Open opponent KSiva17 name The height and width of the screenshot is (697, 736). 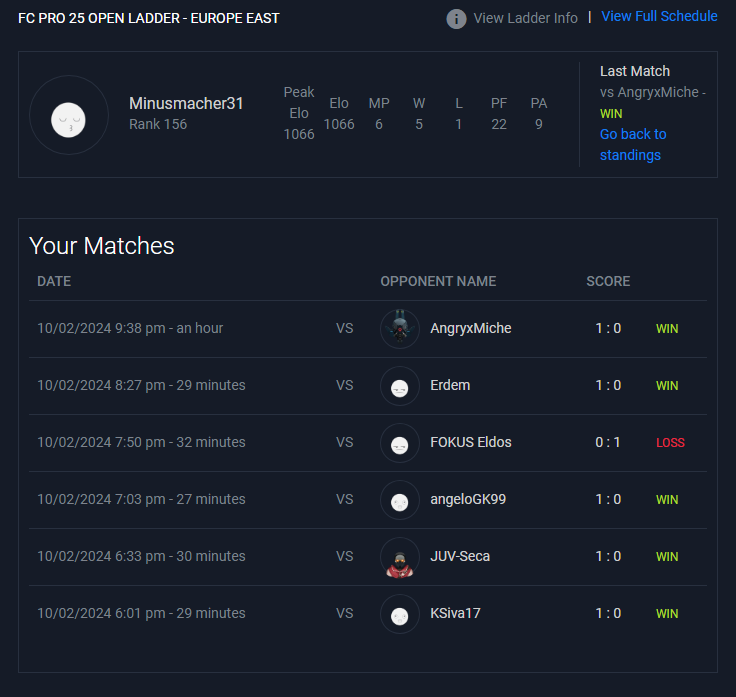[x=455, y=613]
